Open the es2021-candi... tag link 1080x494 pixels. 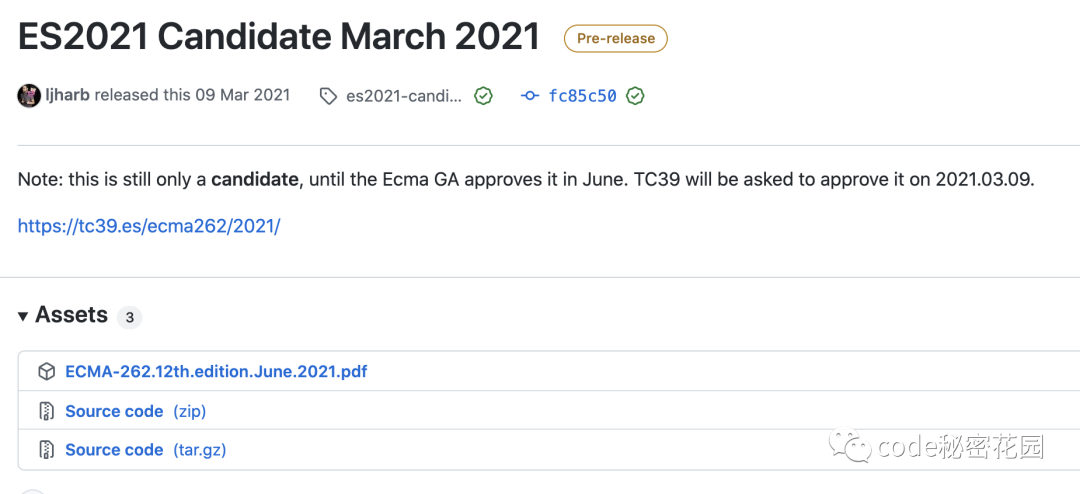click(x=404, y=96)
